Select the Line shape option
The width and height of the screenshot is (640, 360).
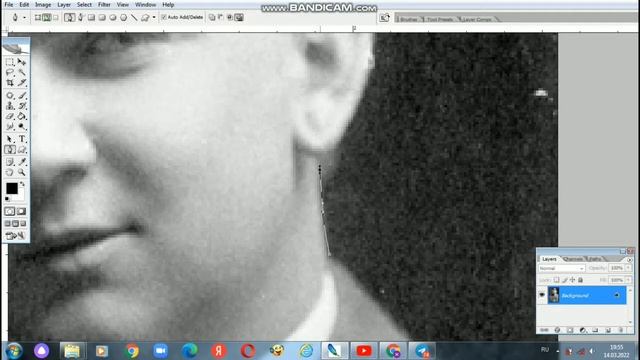coord(134,17)
